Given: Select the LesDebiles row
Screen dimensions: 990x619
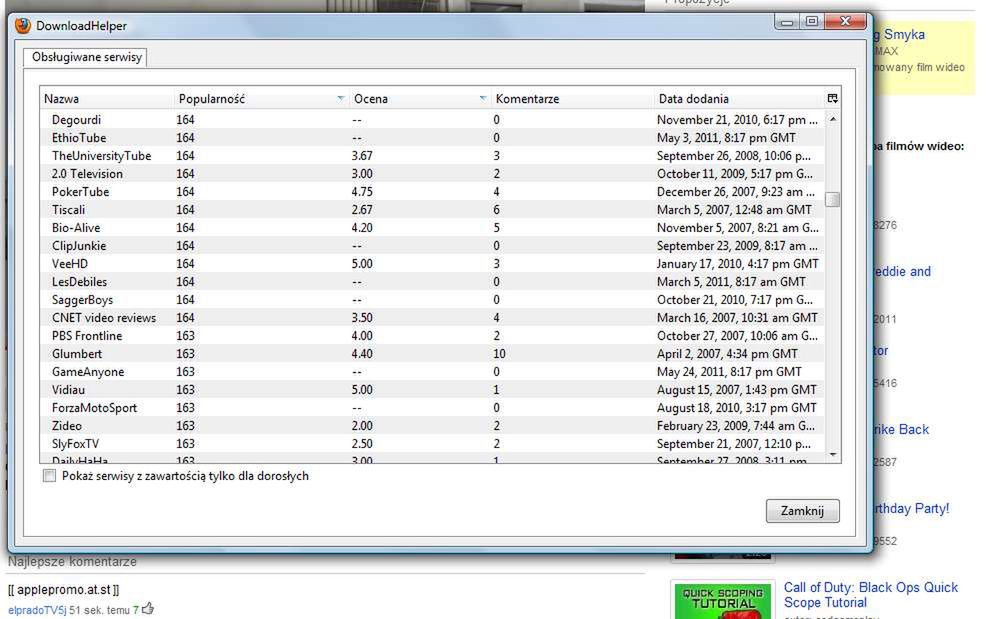Looking at the screenshot, I should tap(432, 282).
